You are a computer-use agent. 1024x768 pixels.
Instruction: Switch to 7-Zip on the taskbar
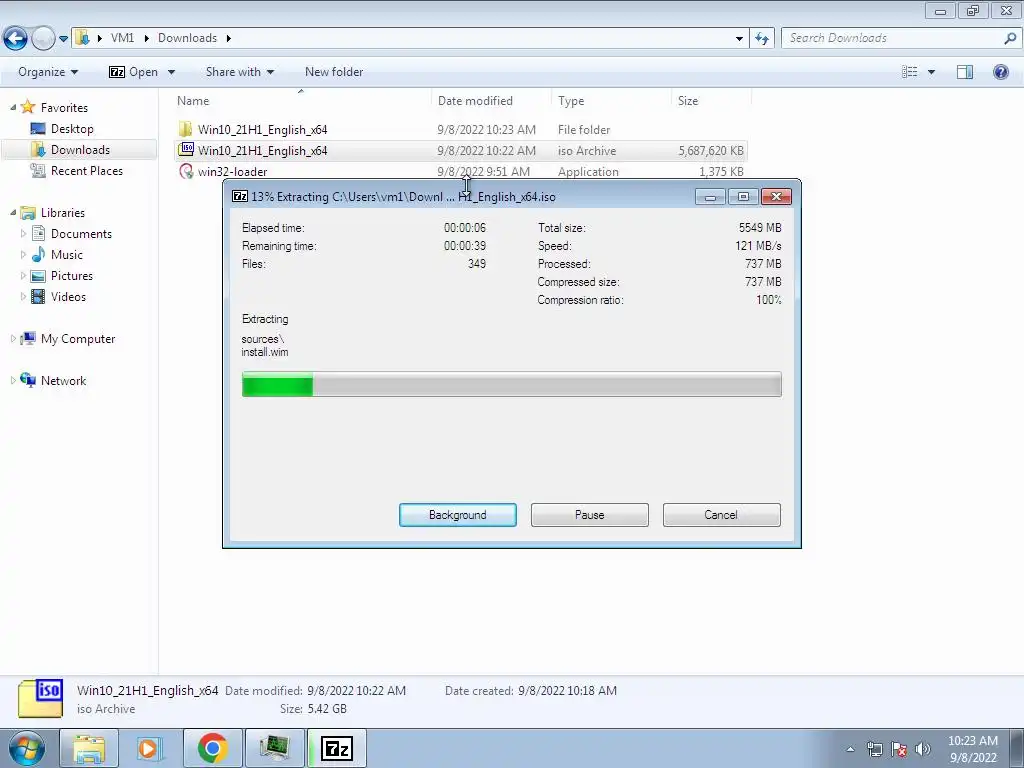tap(337, 748)
